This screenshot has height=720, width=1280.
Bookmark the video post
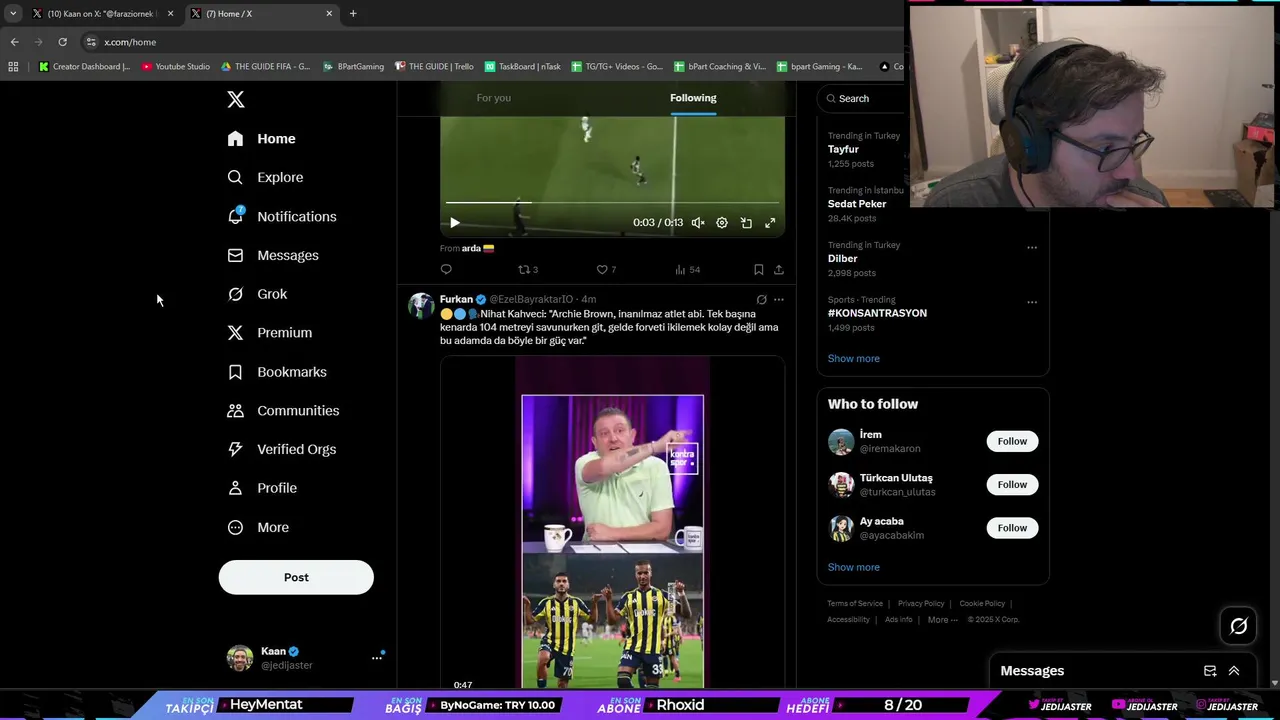point(759,269)
